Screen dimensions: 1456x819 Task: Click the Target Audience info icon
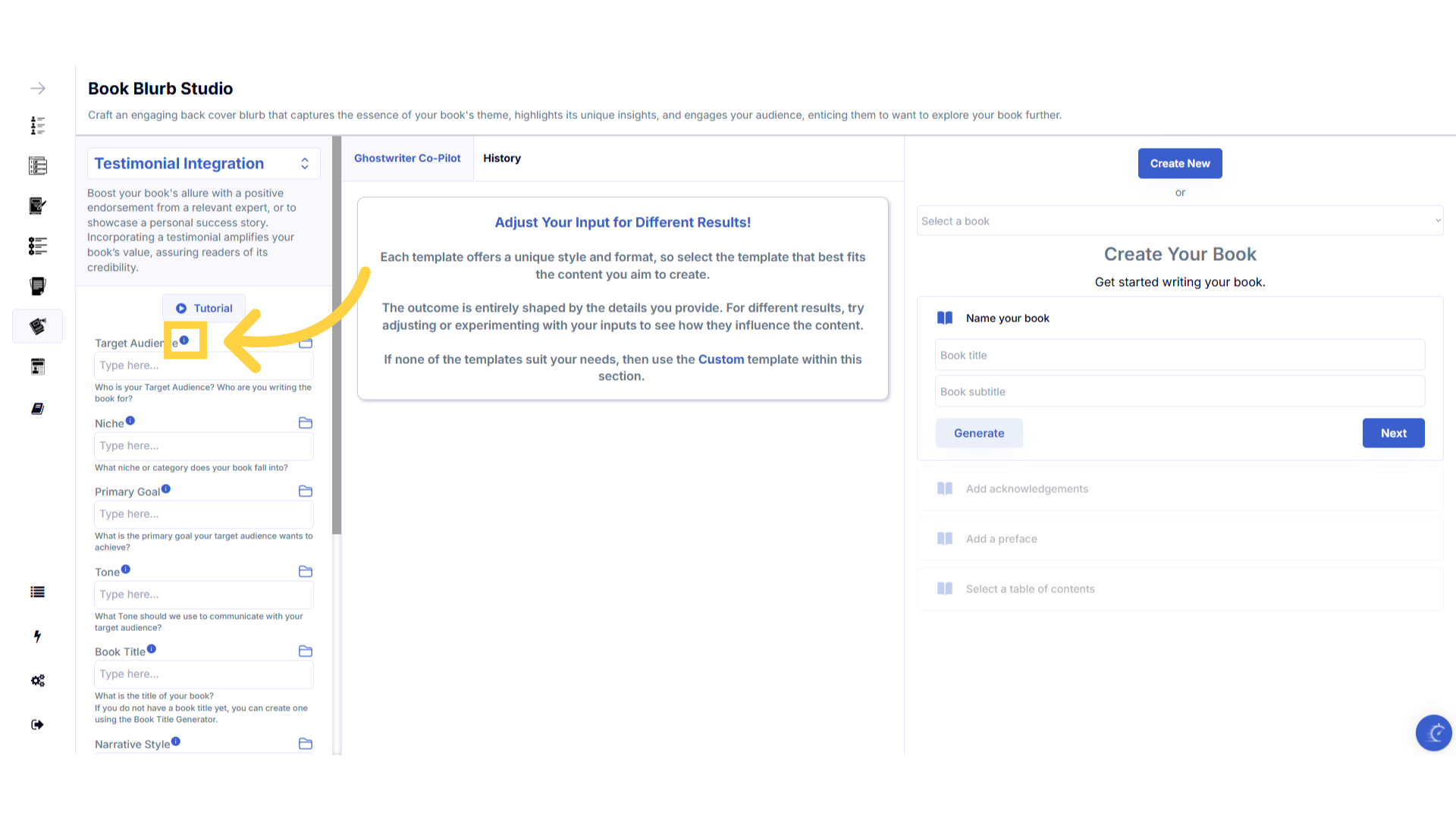[x=184, y=340]
